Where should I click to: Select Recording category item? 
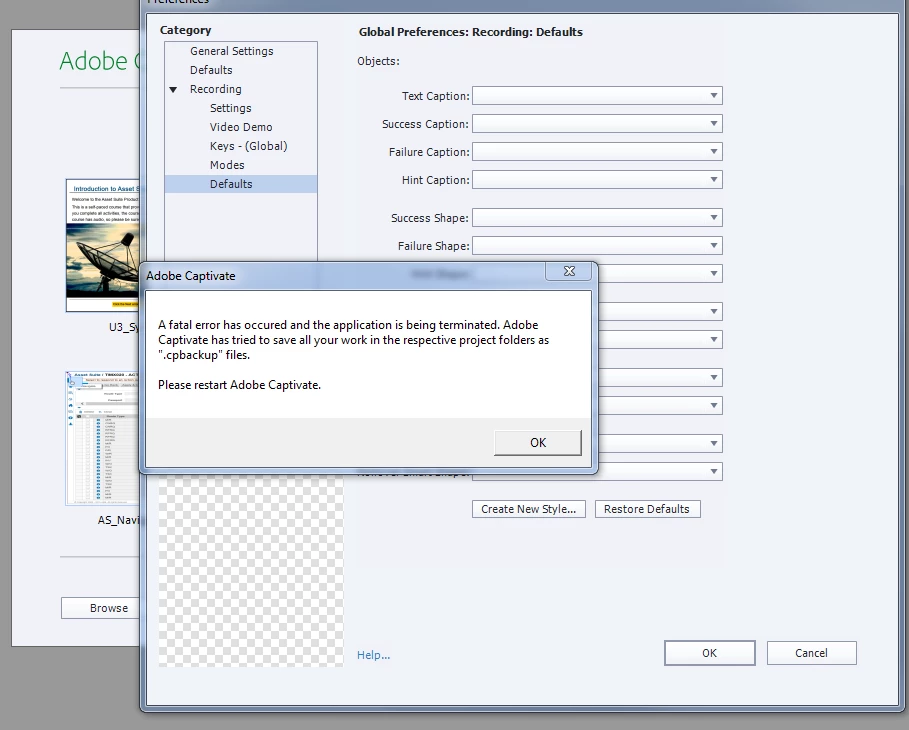coord(216,89)
